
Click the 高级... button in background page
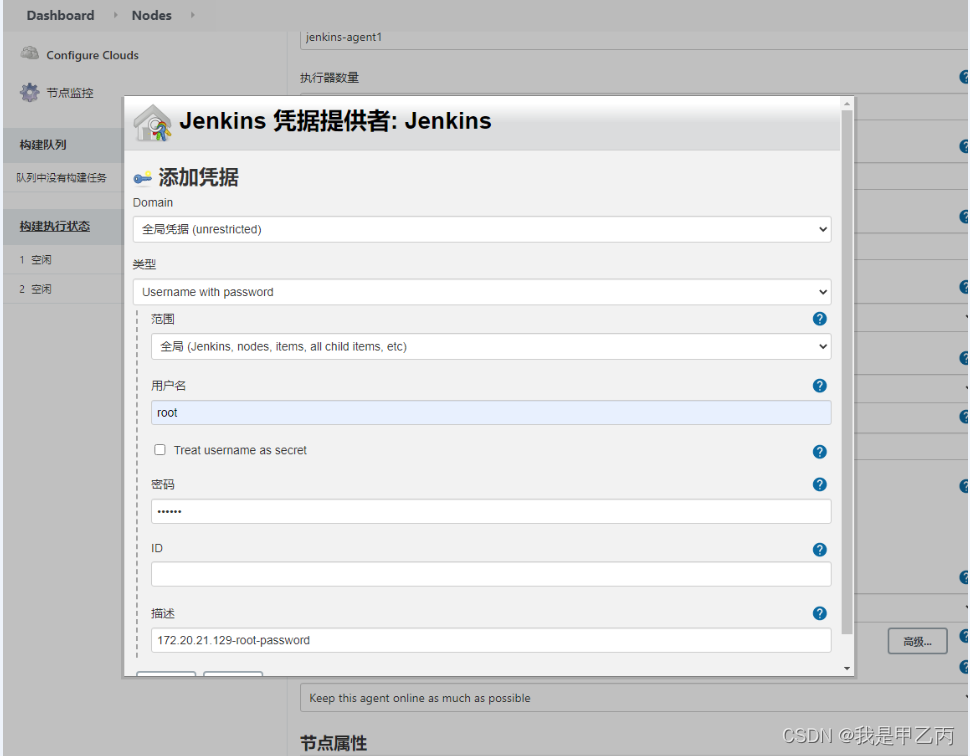tap(917, 642)
